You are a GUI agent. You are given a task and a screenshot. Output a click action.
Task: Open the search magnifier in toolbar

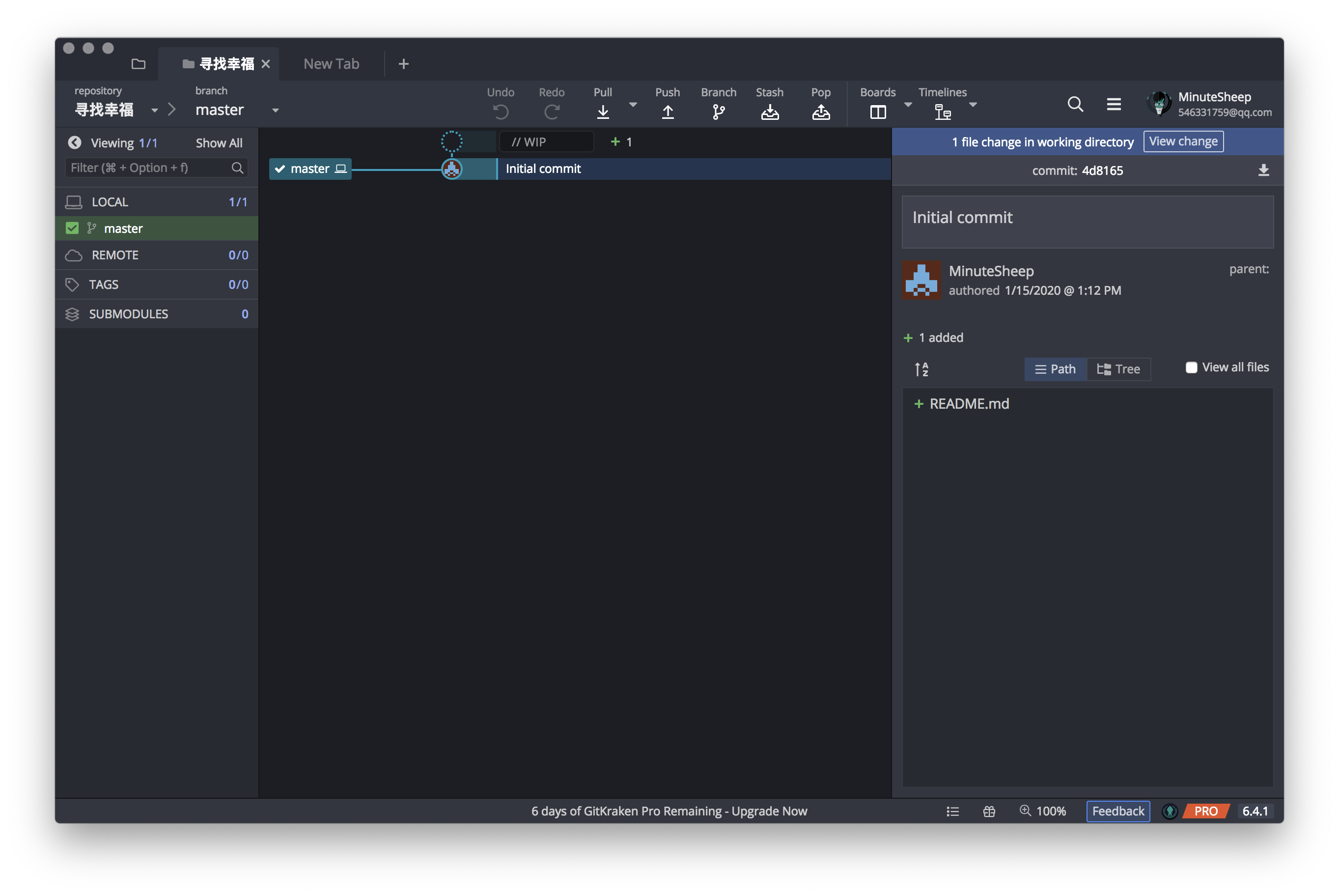click(x=1075, y=104)
